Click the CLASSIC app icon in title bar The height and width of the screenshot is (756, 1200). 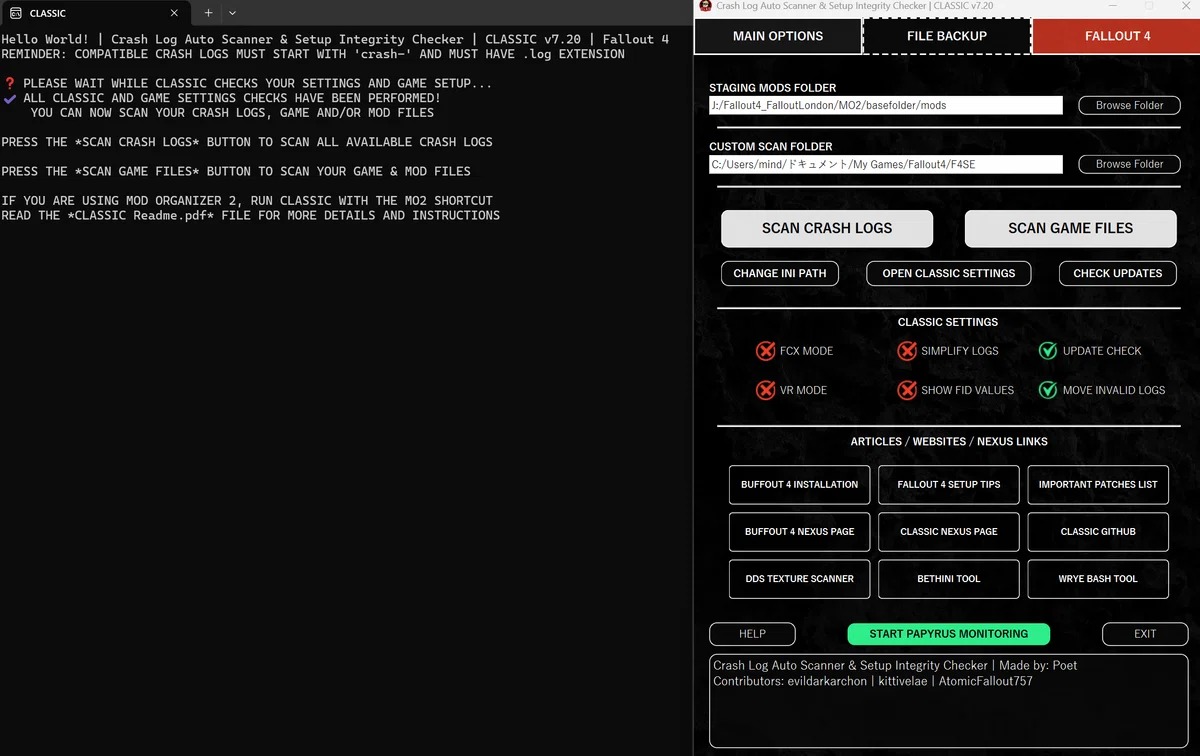(706, 6)
